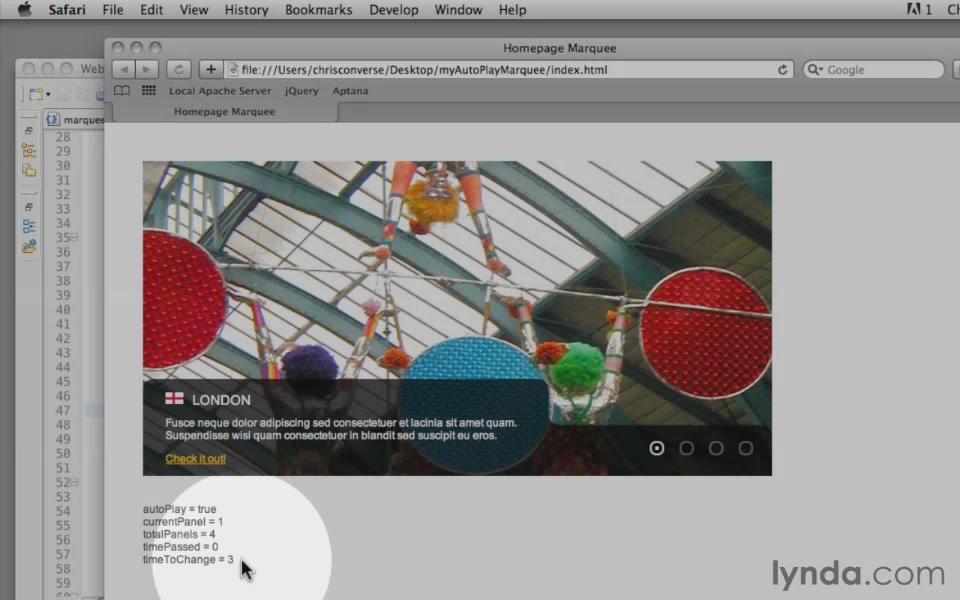This screenshot has height=600, width=960.
Task: Select the fourth marquee panel dot
Action: coord(746,448)
